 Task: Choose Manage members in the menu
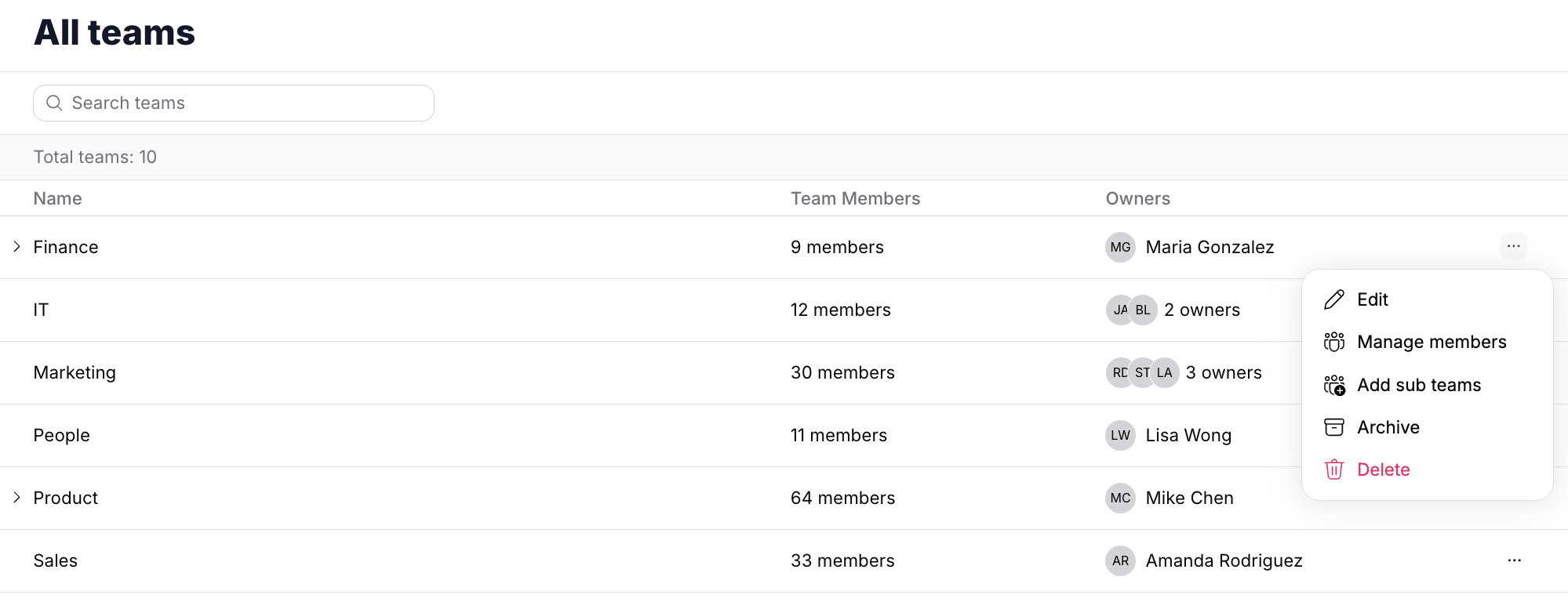click(1431, 342)
